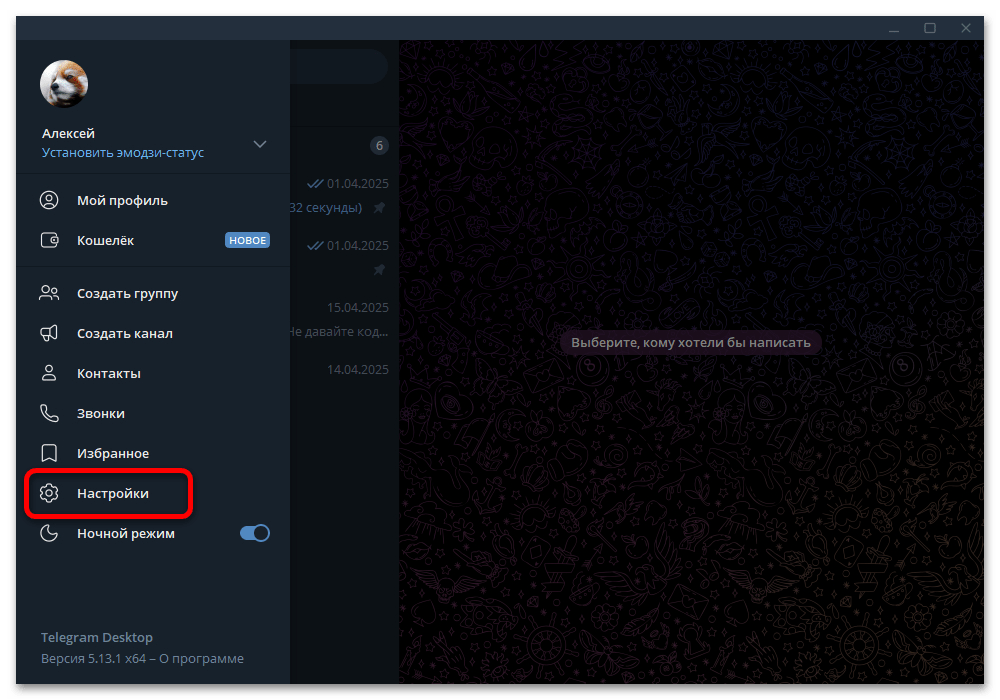Expand the account list chevron near Алексей

[260, 144]
